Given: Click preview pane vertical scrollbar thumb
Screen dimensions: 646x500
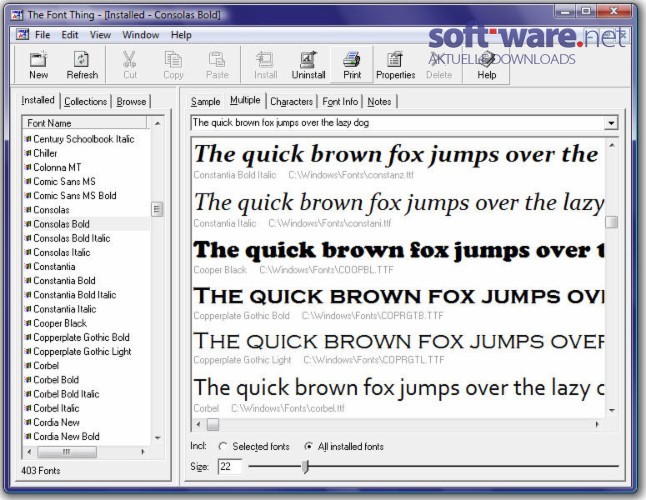Looking at the screenshot, I should (612, 222).
